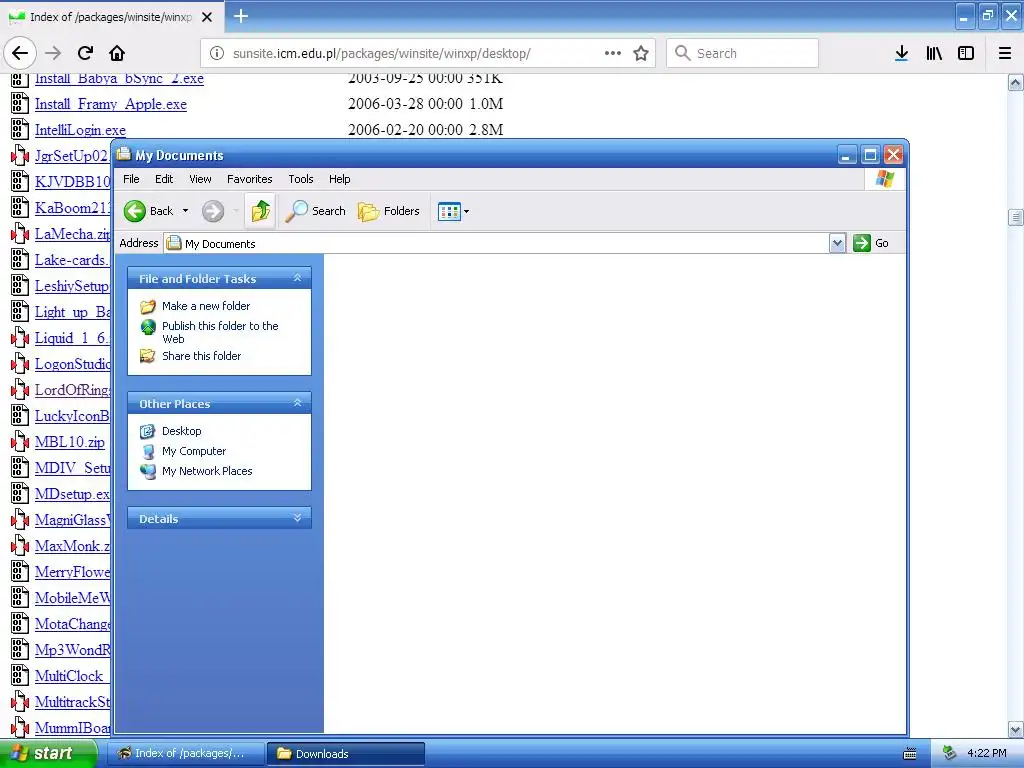The height and width of the screenshot is (768, 1024).
Task: Toggle Folders pane in Explorer
Action: coord(389,211)
